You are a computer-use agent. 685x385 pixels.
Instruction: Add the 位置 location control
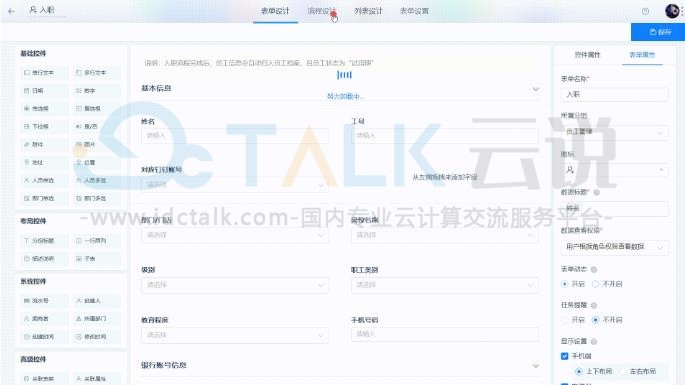(x=96, y=162)
